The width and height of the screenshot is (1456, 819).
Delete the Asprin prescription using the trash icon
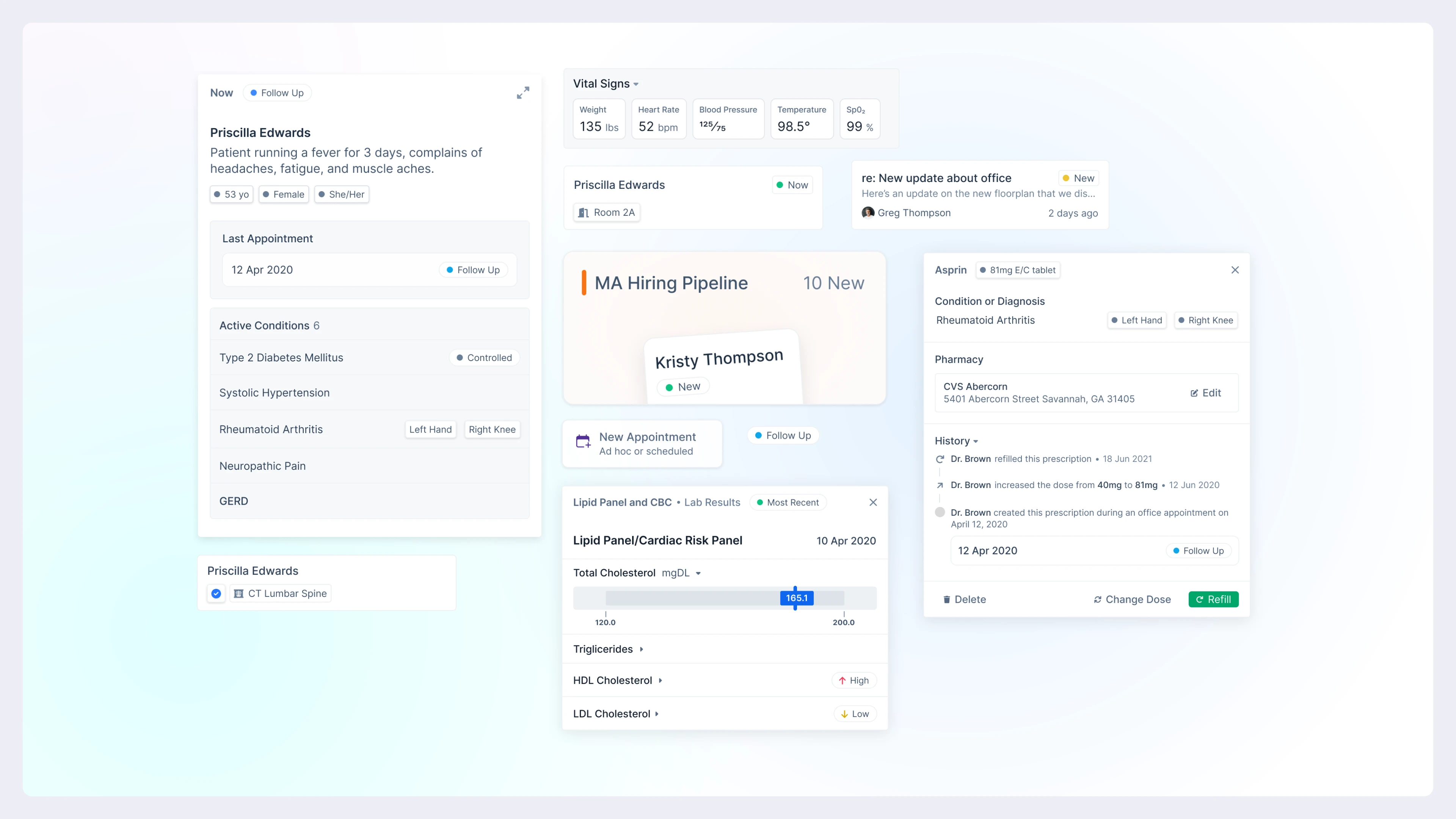[947, 599]
